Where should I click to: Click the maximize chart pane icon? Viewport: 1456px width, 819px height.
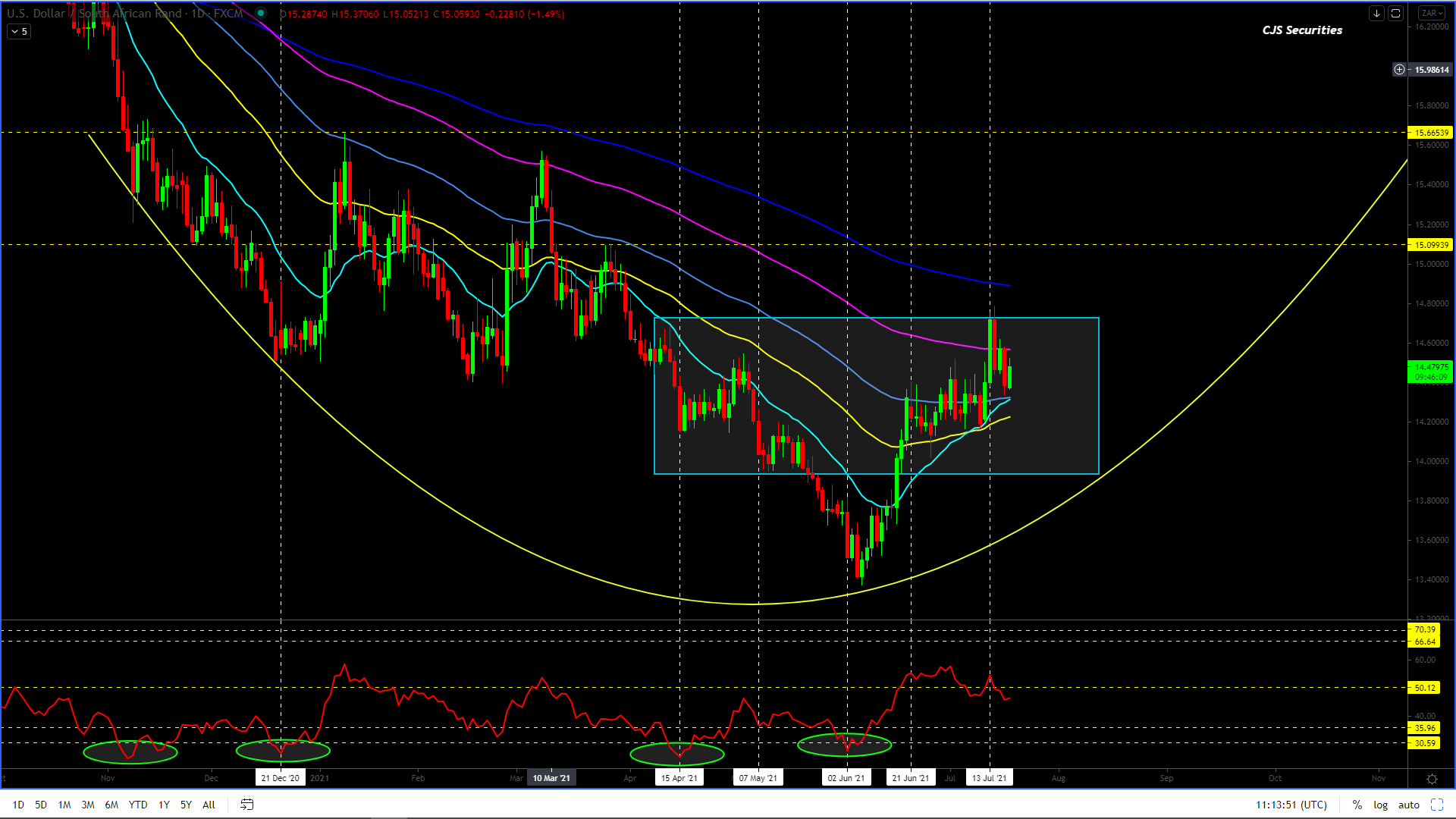pyautogui.click(x=1395, y=14)
